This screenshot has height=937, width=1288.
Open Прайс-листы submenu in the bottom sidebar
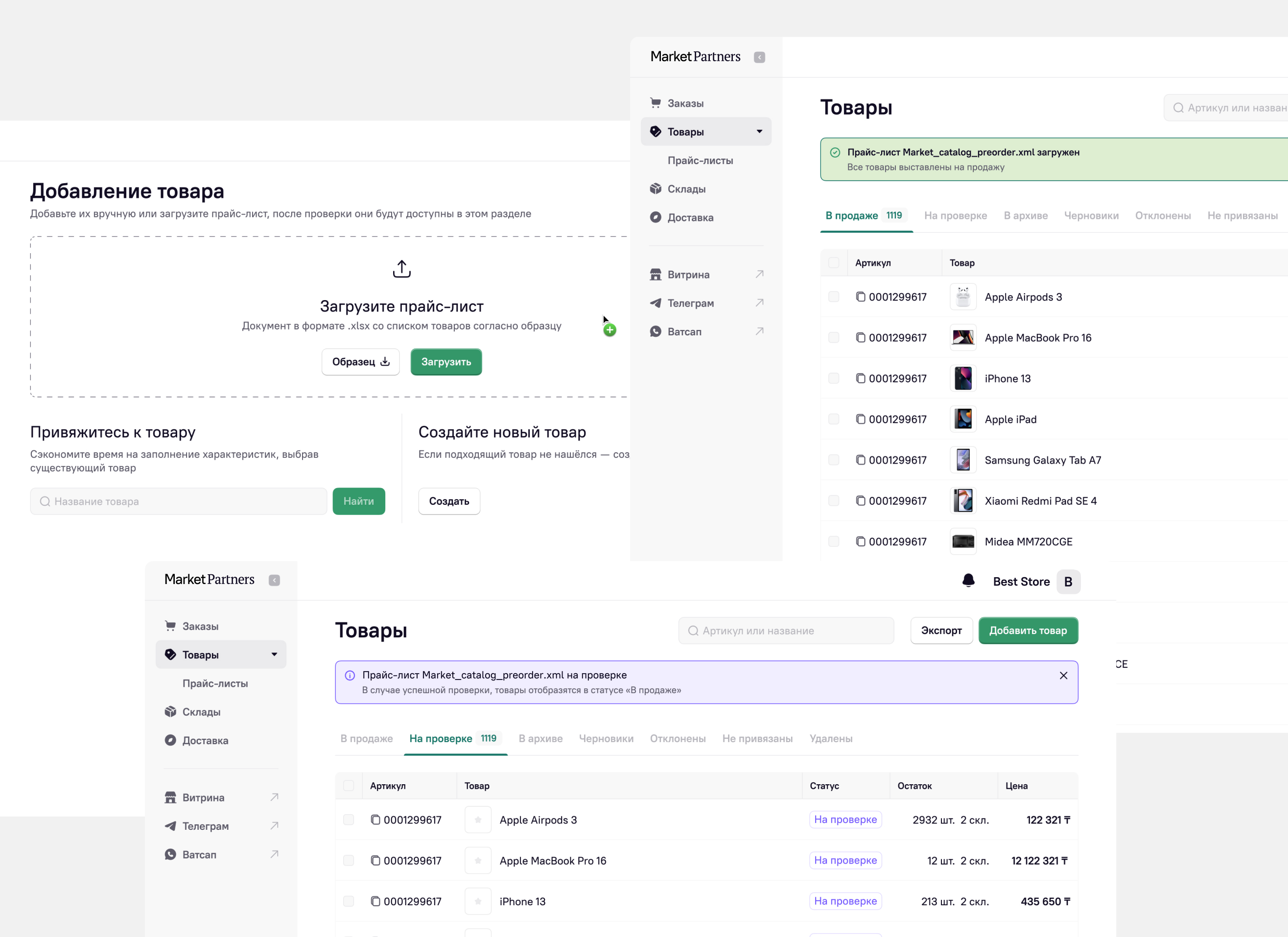[x=215, y=683]
